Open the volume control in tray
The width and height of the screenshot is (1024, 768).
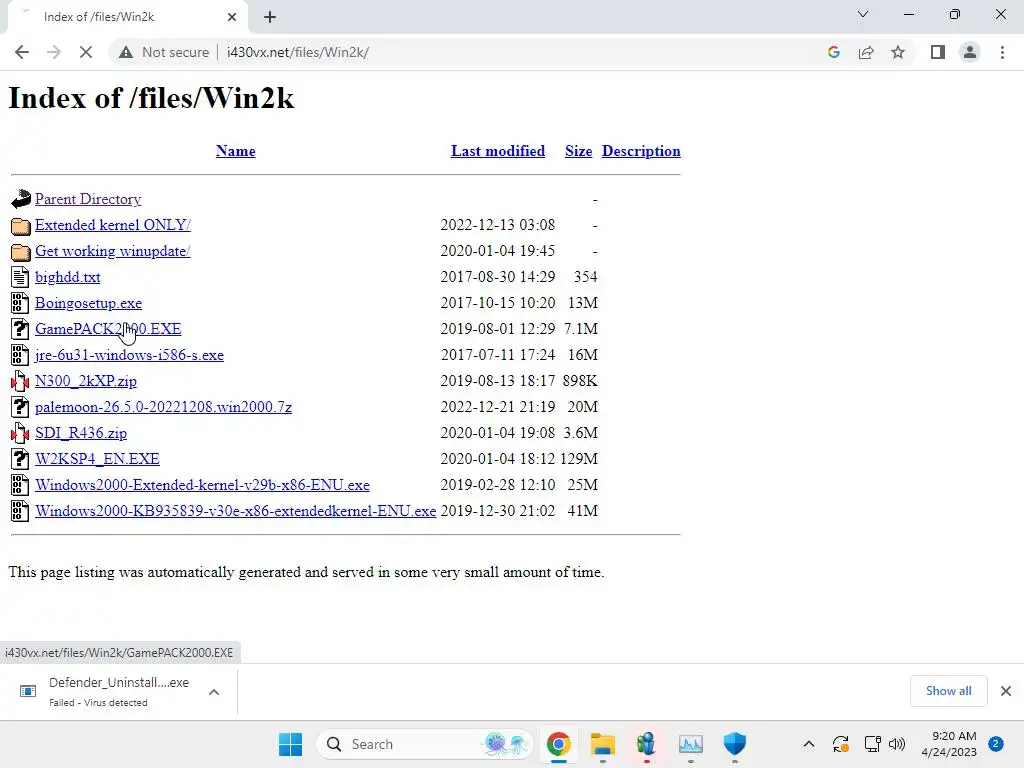point(897,744)
